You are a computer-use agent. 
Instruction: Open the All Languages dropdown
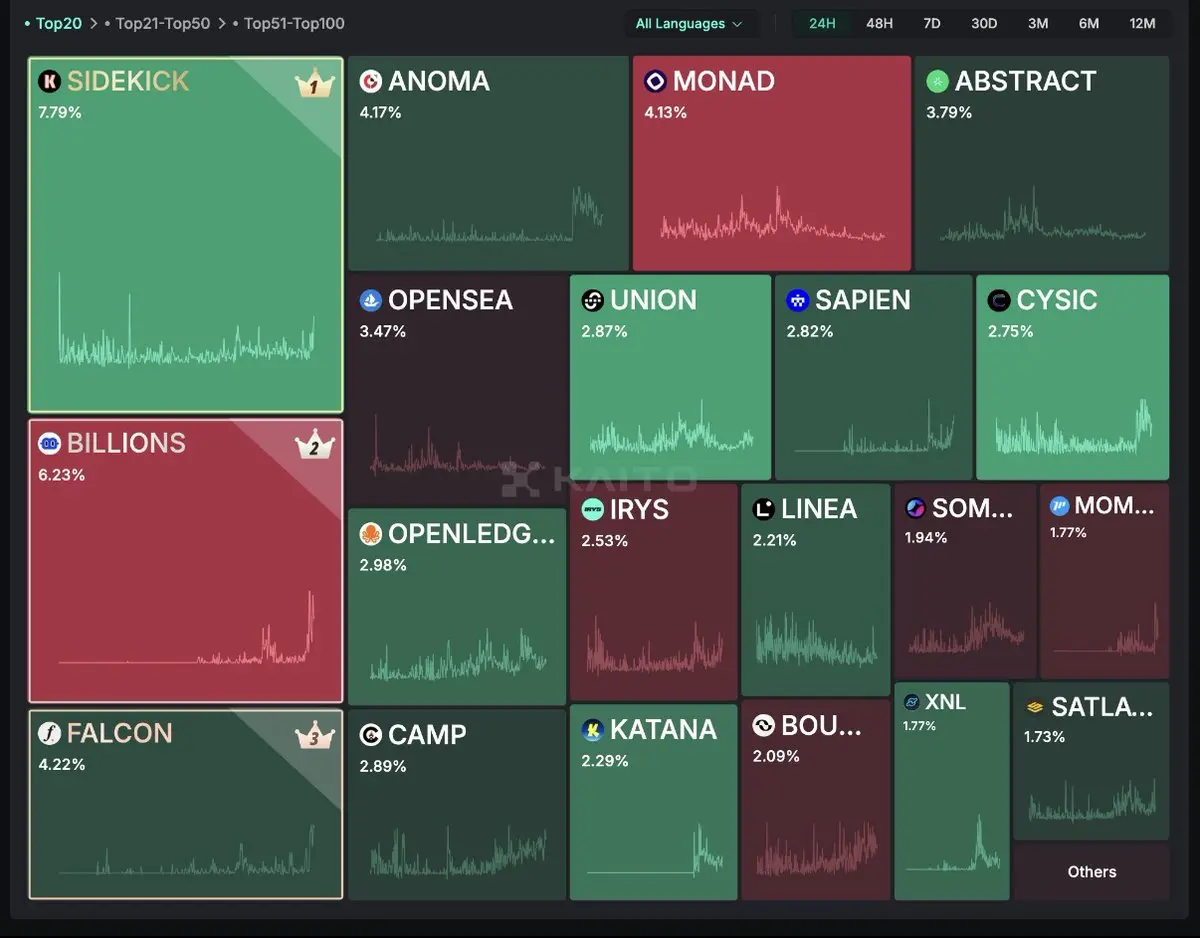point(690,24)
